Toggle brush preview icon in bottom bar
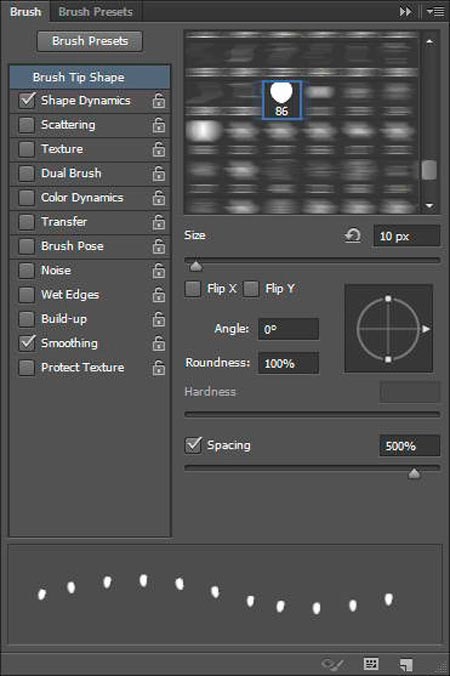Screen dimensions: 450x676 [333, 663]
